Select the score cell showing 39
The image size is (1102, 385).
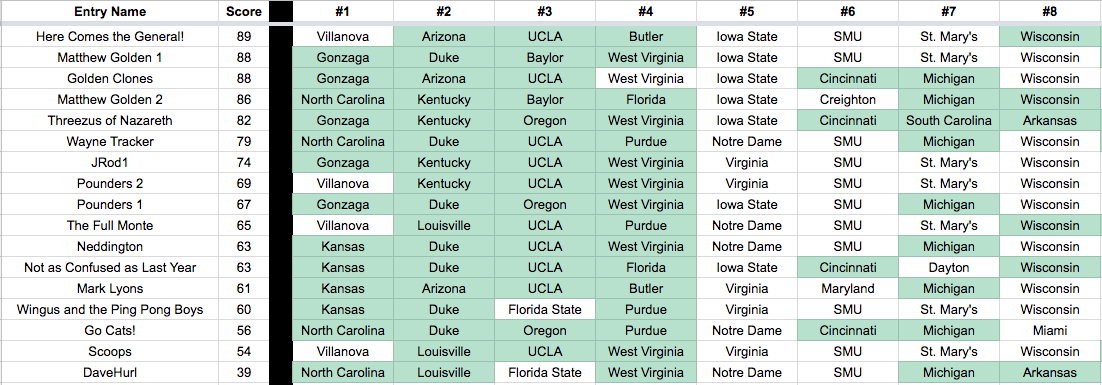click(244, 373)
